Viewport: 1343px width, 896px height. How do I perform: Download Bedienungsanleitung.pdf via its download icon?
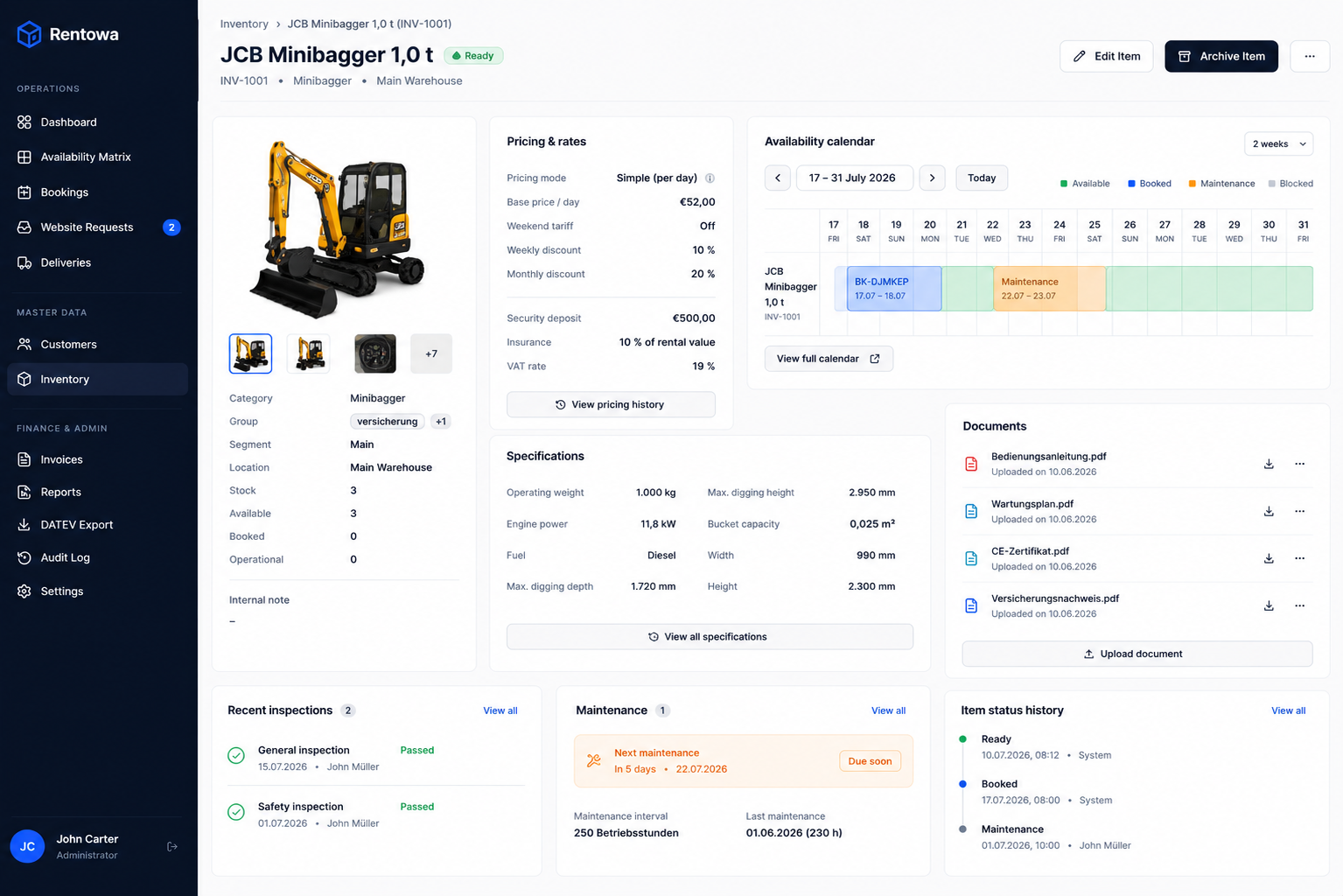pyautogui.click(x=1269, y=464)
